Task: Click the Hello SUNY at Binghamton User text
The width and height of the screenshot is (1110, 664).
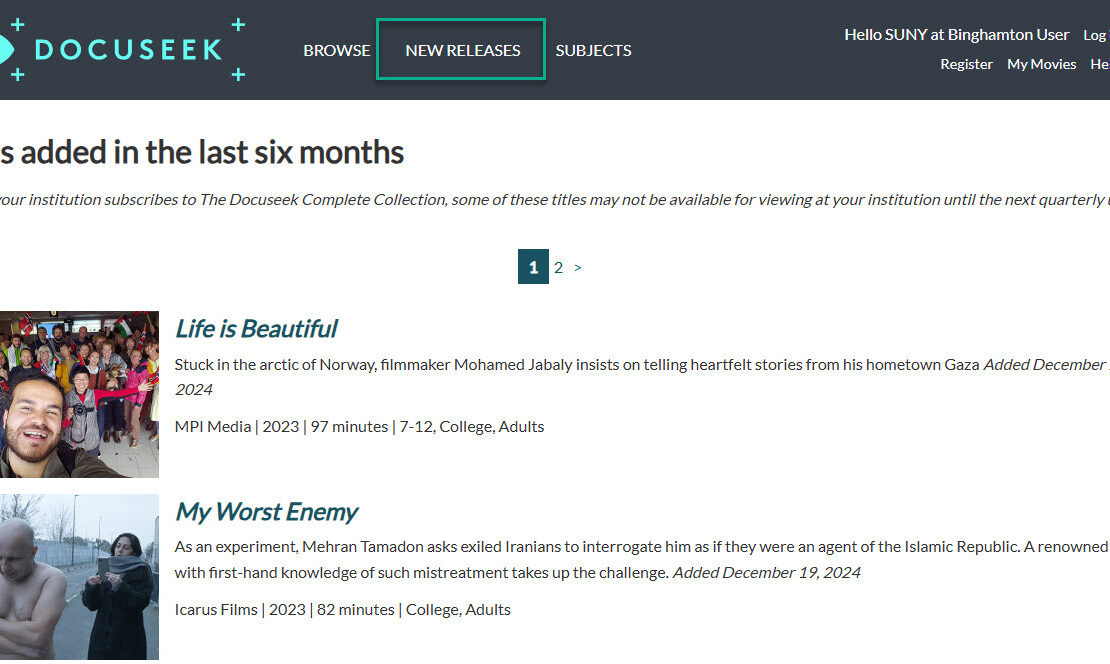Action: coord(956,35)
